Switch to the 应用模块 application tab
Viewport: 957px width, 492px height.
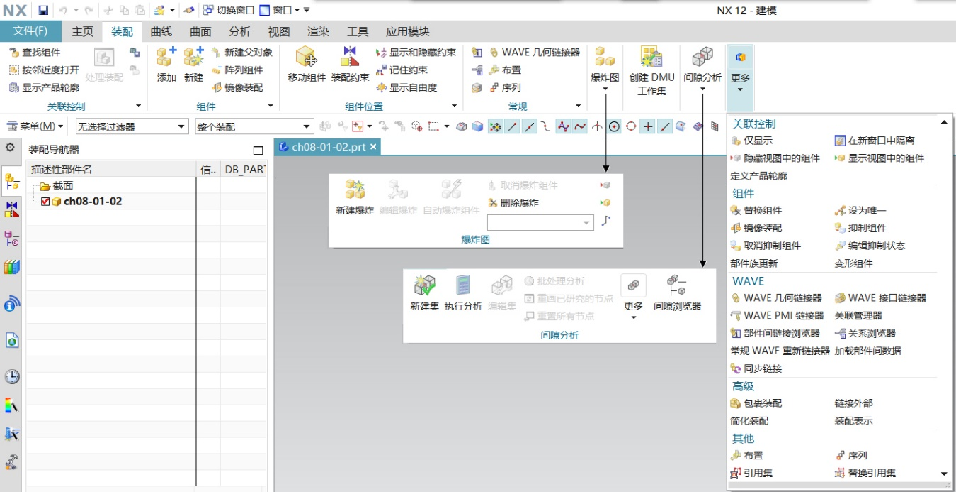click(408, 32)
